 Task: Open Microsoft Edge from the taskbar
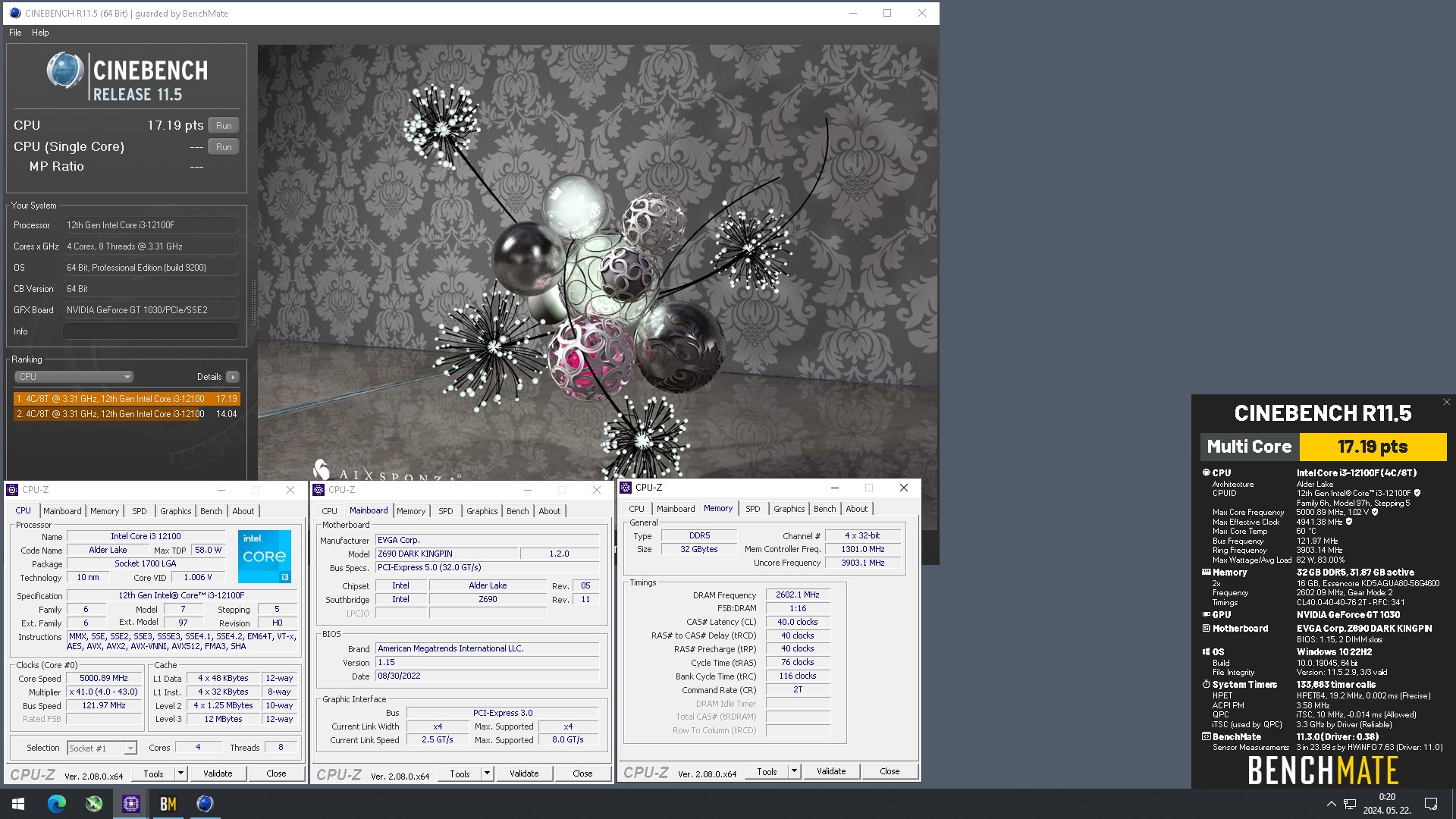[57, 804]
